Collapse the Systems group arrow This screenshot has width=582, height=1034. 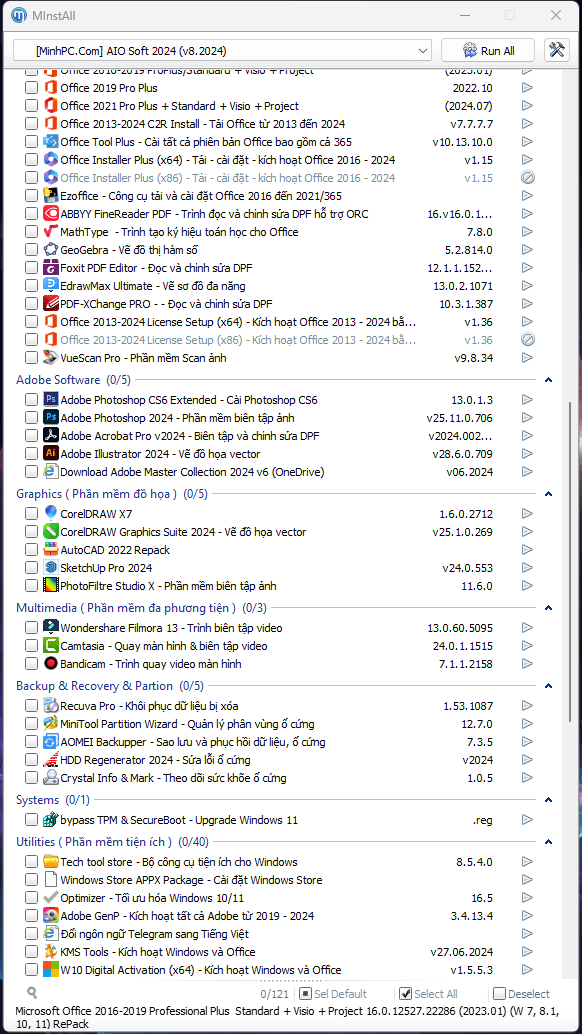pyautogui.click(x=548, y=800)
